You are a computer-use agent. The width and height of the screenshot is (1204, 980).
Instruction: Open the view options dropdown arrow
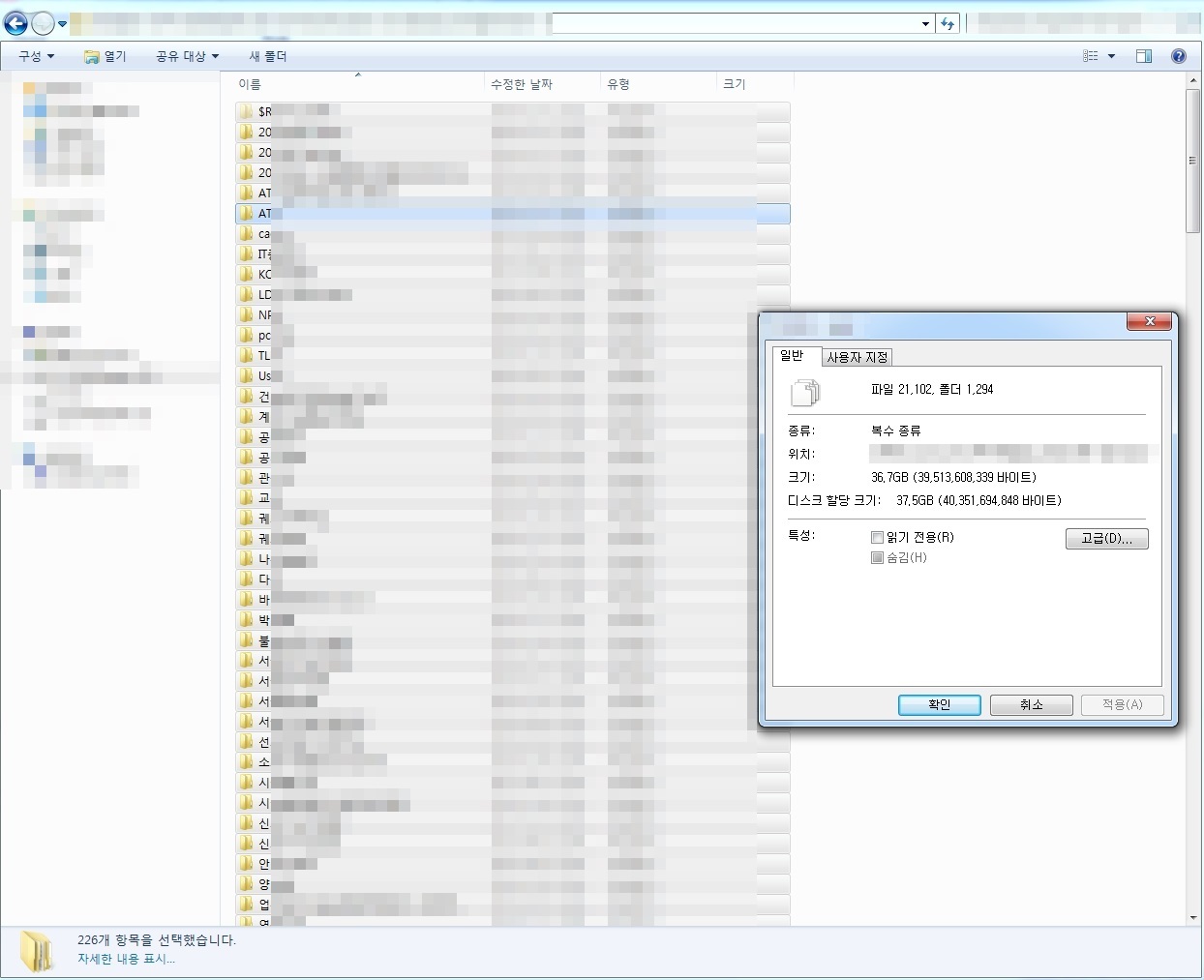click(1111, 56)
